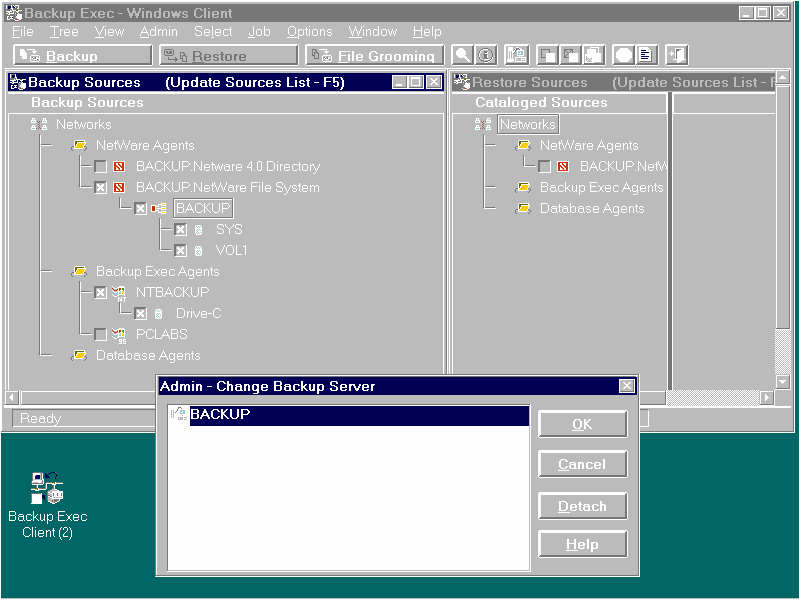Click the information toolbar icon
Viewport: 800px width, 600px height.
tap(486, 55)
